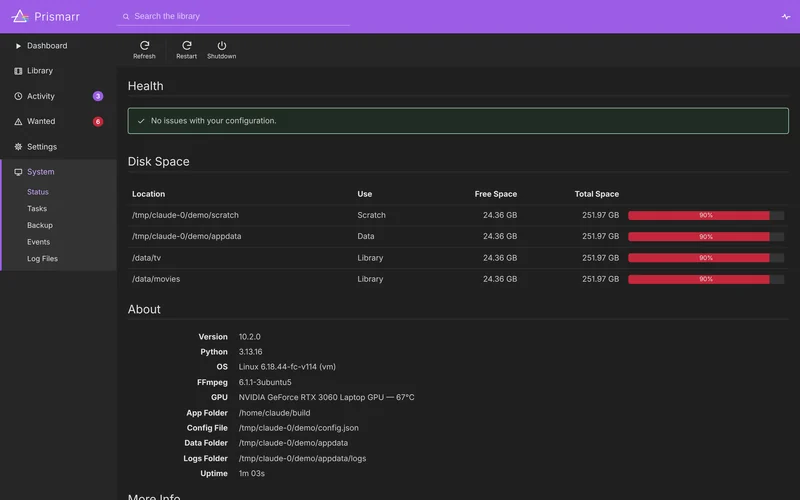Click the Health section heading
This screenshot has height=500, width=800.
click(x=145, y=86)
